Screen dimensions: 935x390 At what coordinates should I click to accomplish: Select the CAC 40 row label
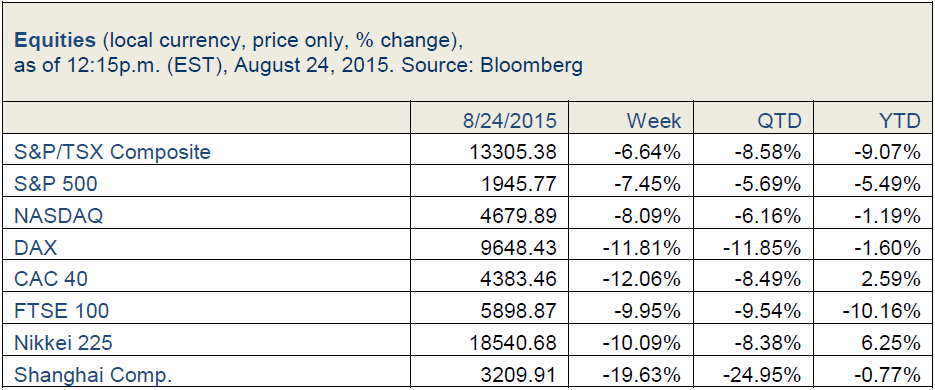51,278
